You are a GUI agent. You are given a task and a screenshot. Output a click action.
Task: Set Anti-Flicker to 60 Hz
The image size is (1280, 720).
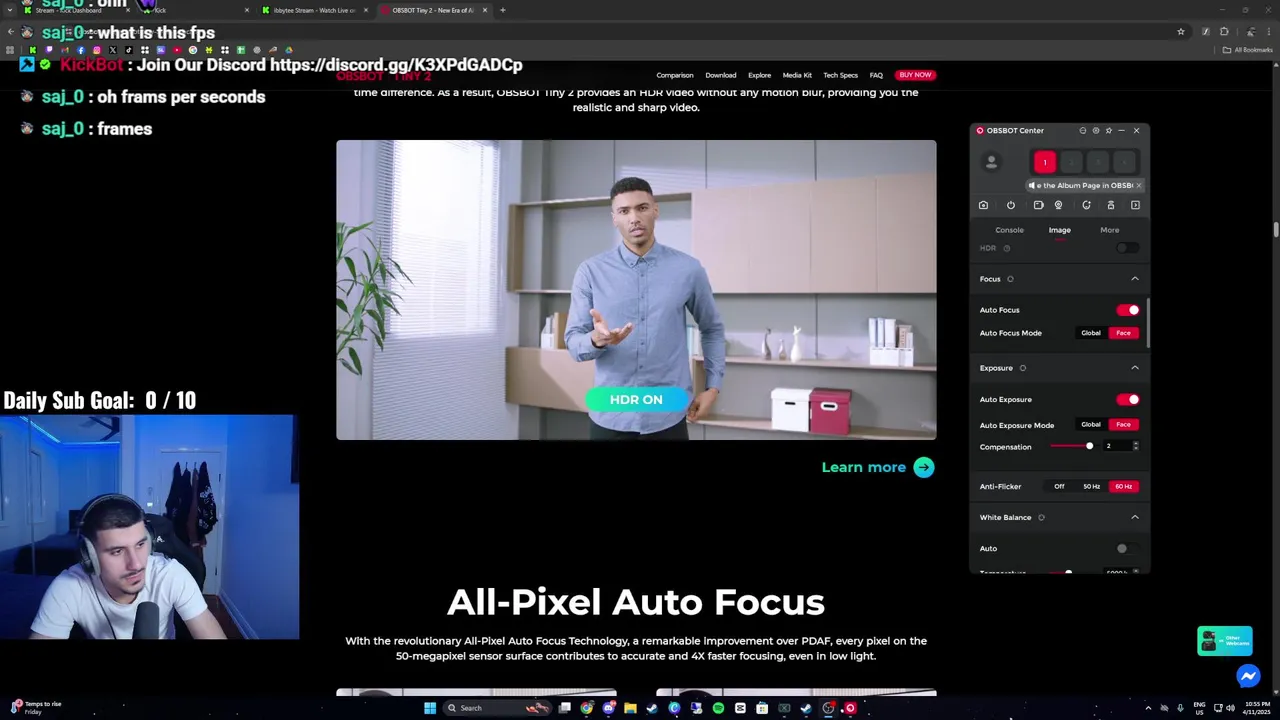pyautogui.click(x=1123, y=486)
